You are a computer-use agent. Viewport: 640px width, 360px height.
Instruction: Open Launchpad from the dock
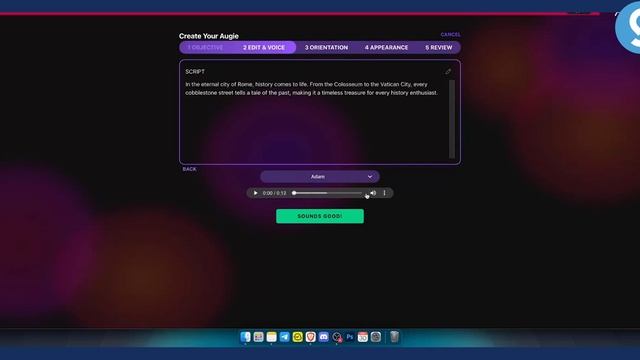point(258,337)
